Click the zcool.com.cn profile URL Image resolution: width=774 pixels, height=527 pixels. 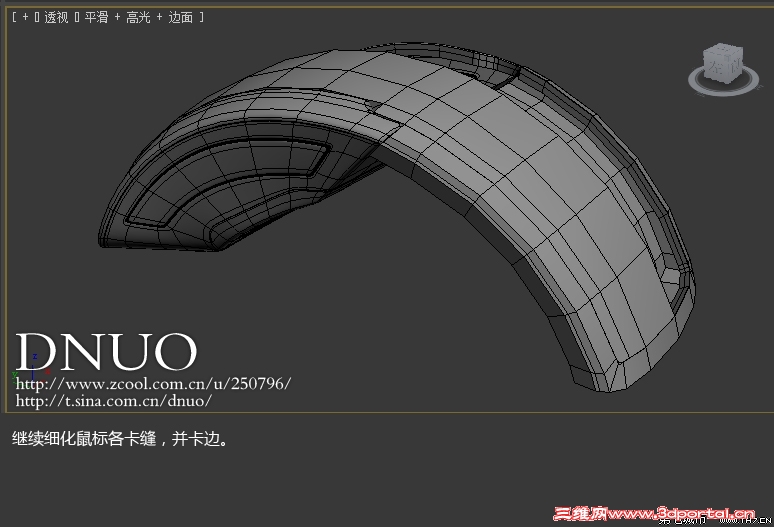point(153,383)
